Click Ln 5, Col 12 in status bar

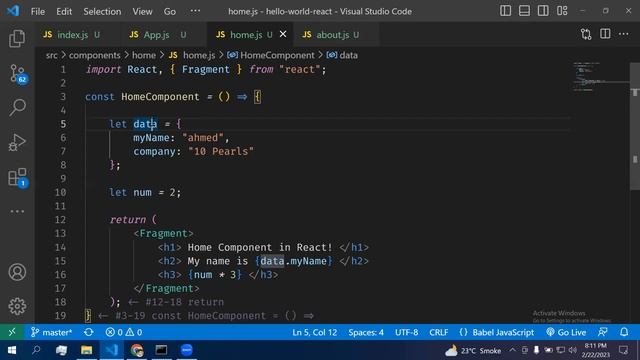(x=314, y=332)
